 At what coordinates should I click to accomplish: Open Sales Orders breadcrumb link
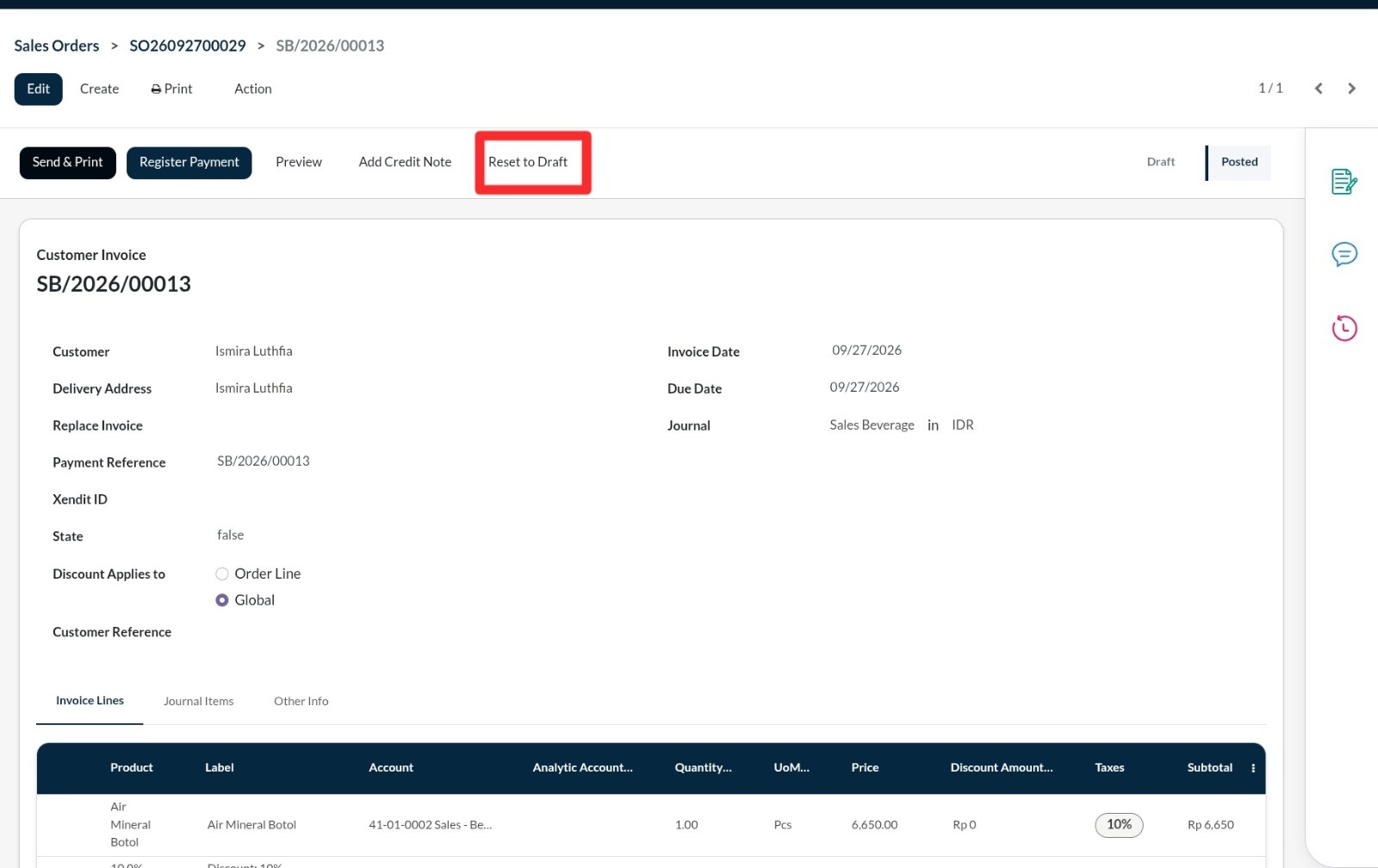point(57,46)
